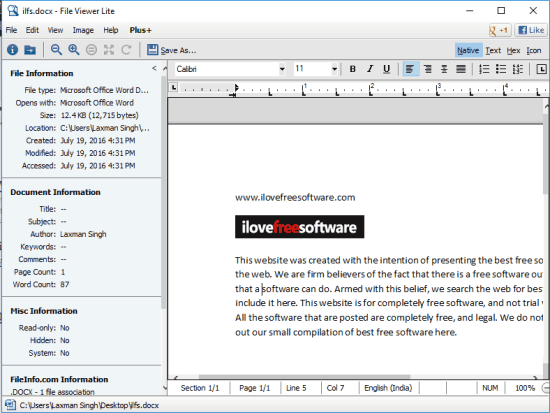Click the File Viewer Lite title icon
This screenshot has width=550, height=413.
[13, 11]
